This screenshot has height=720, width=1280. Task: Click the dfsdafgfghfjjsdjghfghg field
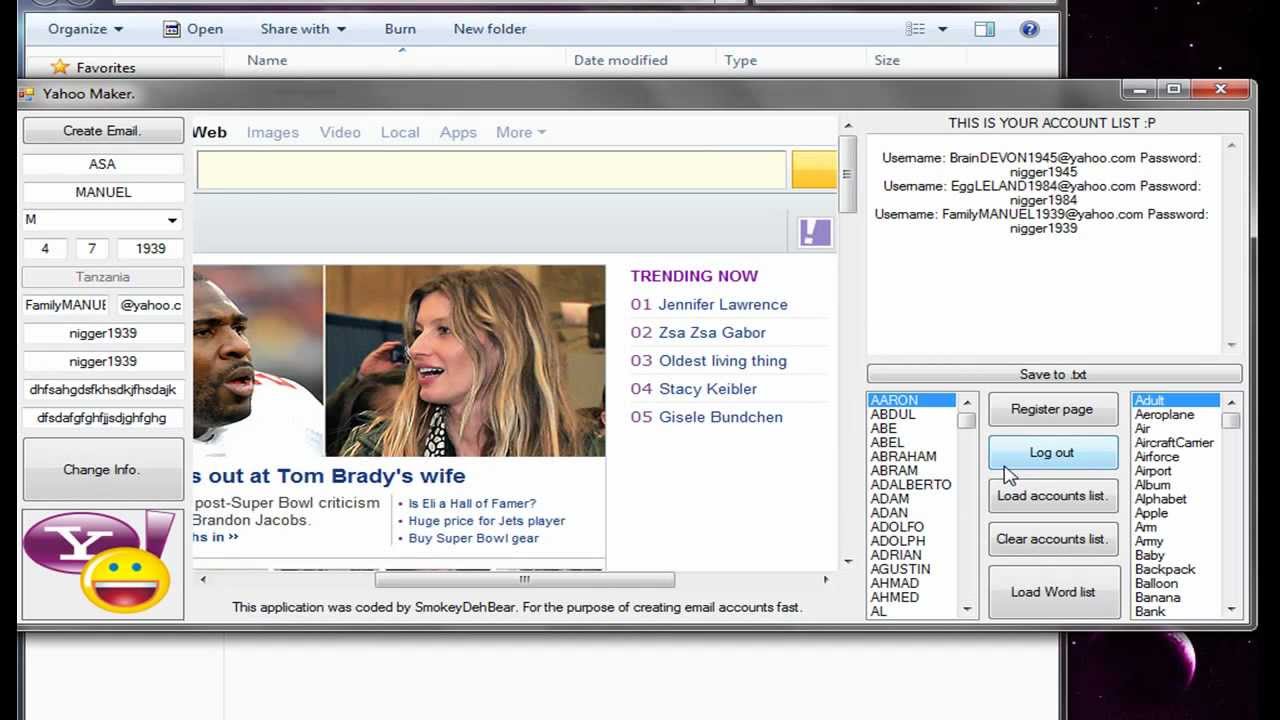pos(102,418)
